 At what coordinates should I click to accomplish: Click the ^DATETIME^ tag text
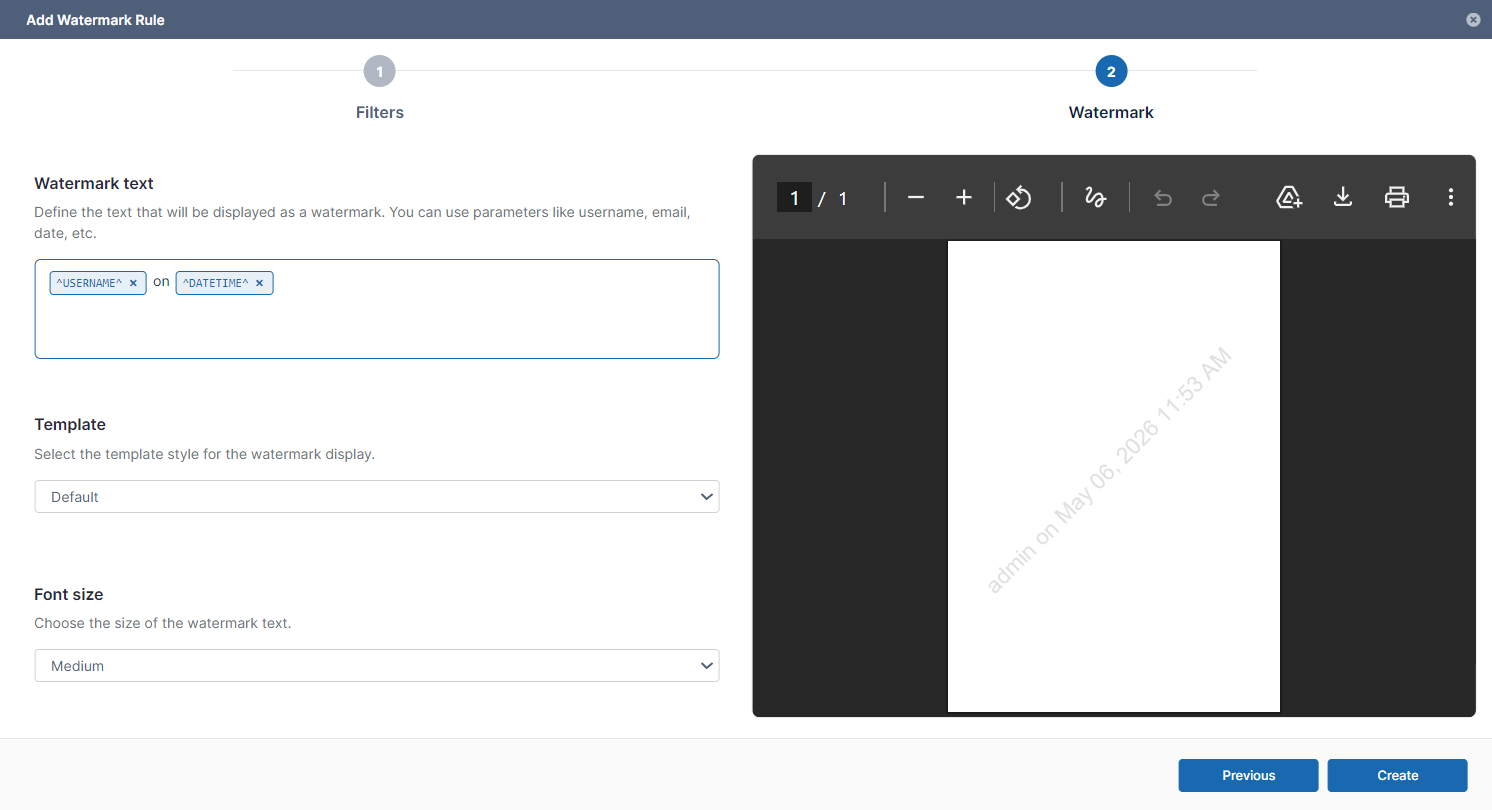click(215, 283)
